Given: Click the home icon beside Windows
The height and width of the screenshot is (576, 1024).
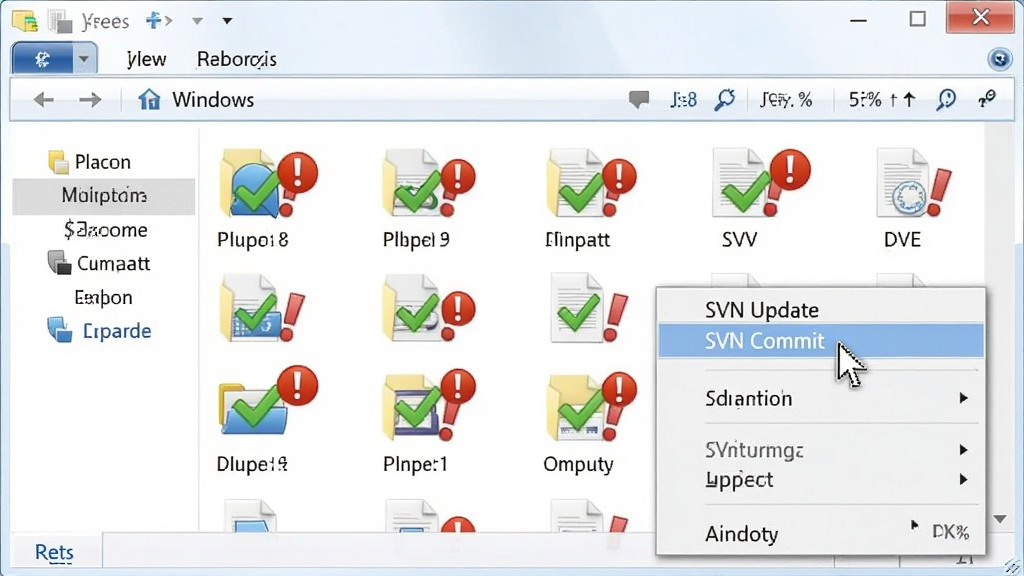Looking at the screenshot, I should pyautogui.click(x=149, y=99).
